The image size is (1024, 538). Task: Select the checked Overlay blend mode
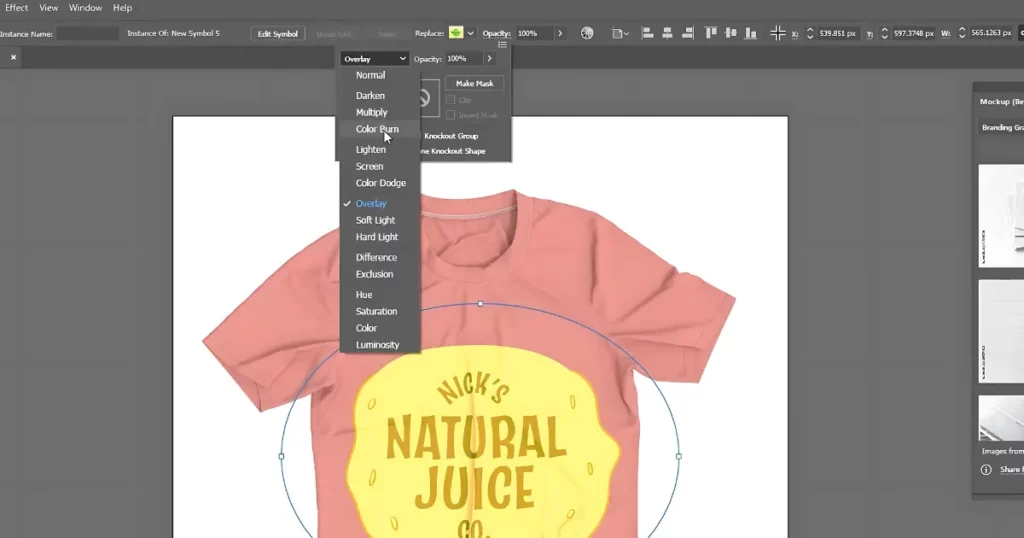click(379, 204)
